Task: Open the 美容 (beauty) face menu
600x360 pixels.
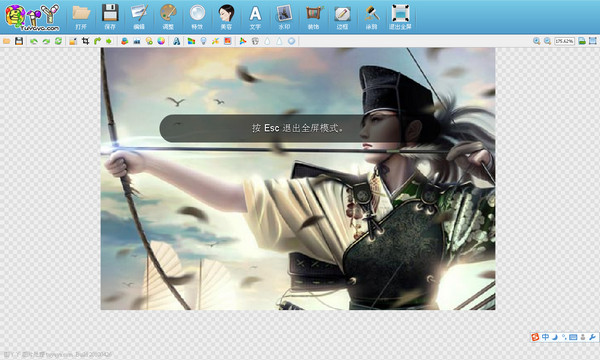Action: click(226, 17)
